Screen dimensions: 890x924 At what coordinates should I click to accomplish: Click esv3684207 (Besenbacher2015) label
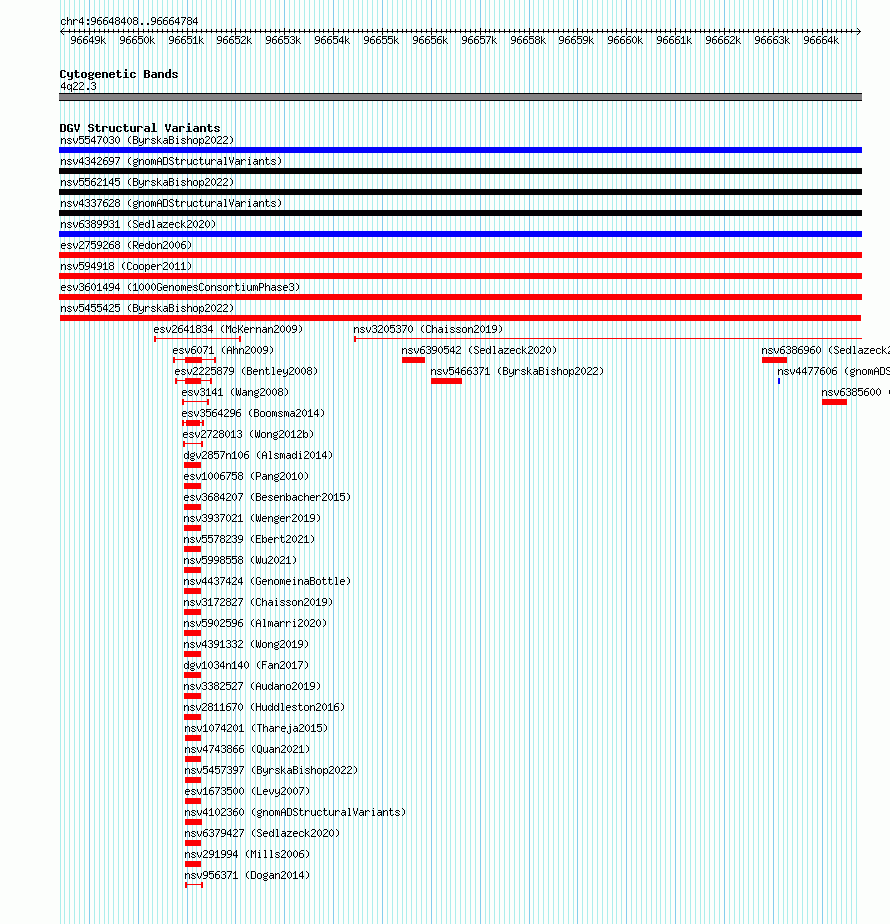point(267,497)
